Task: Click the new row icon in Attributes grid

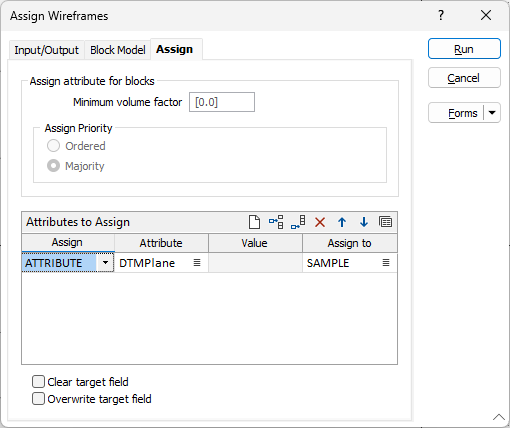Action: pos(254,222)
